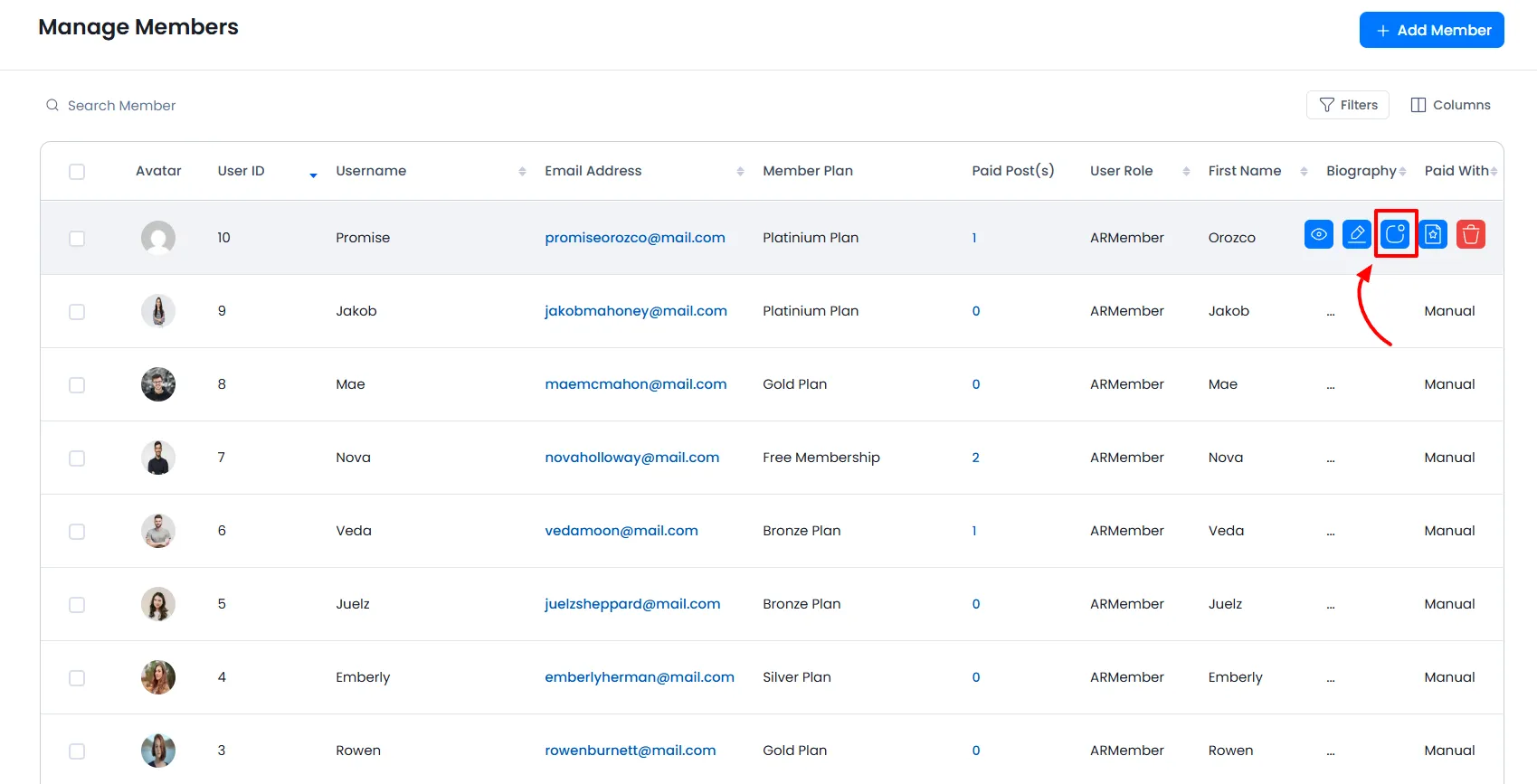Click the Add Member button
The width and height of the screenshot is (1537, 784).
pos(1431,30)
